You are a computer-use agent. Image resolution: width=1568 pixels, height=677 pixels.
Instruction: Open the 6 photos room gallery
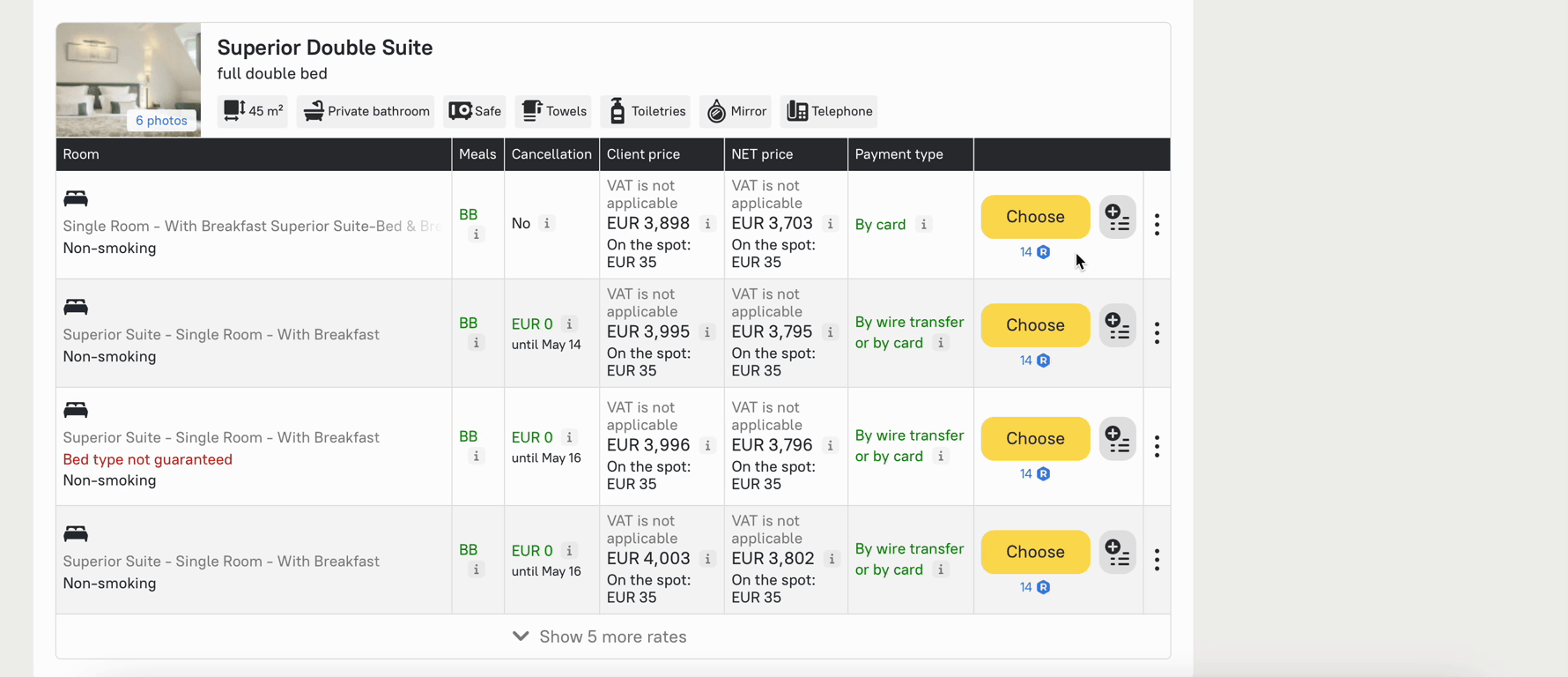(x=160, y=121)
